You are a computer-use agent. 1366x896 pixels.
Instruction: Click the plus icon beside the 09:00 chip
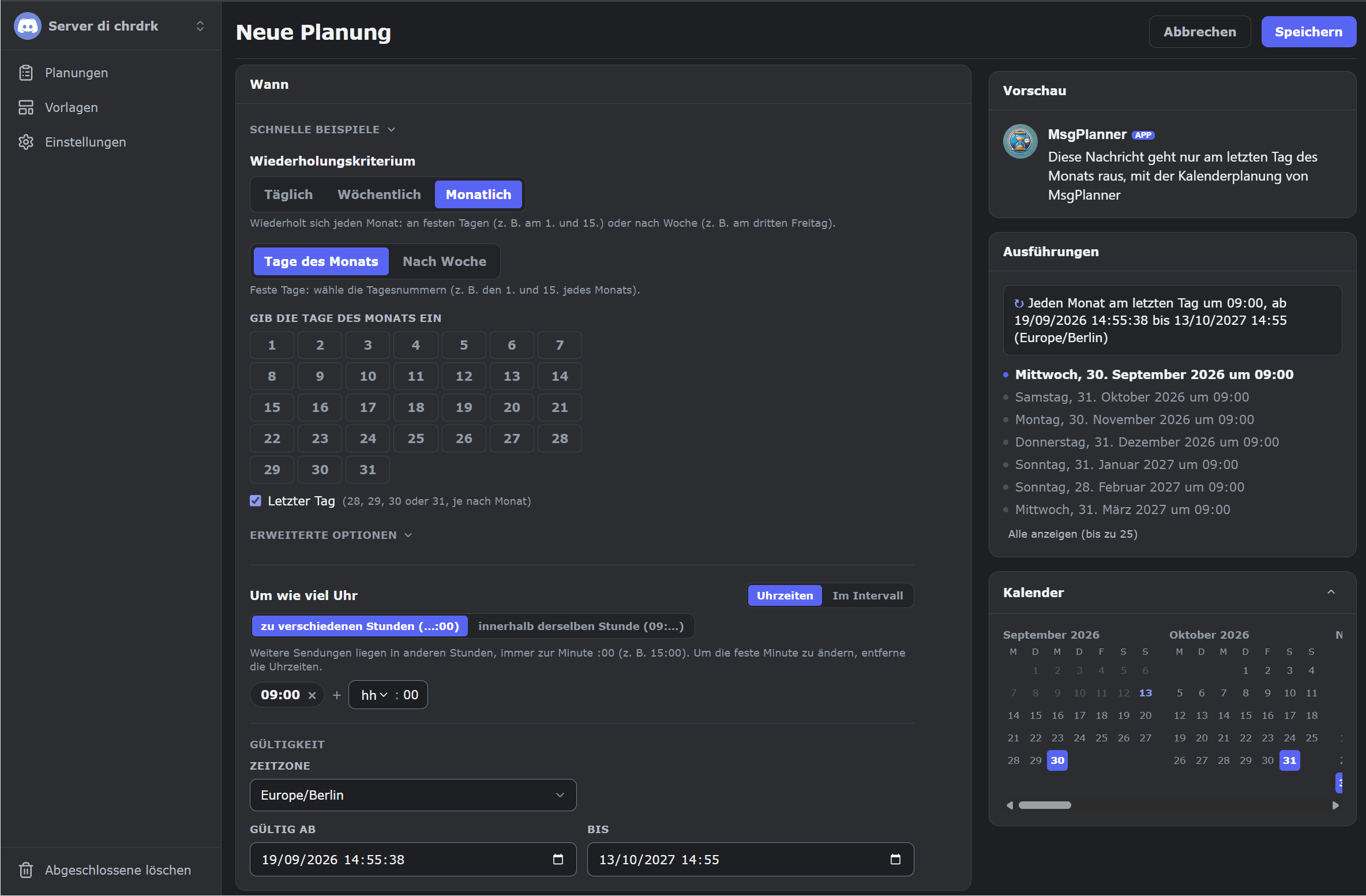point(337,695)
